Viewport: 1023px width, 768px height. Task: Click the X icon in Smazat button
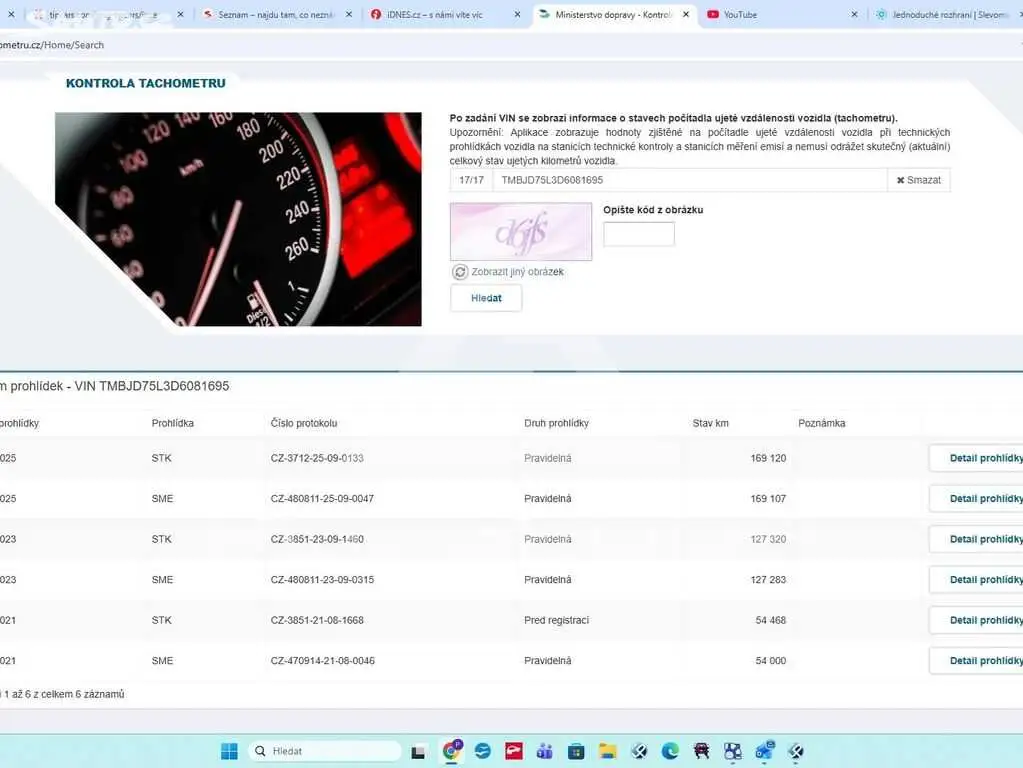[x=900, y=181]
